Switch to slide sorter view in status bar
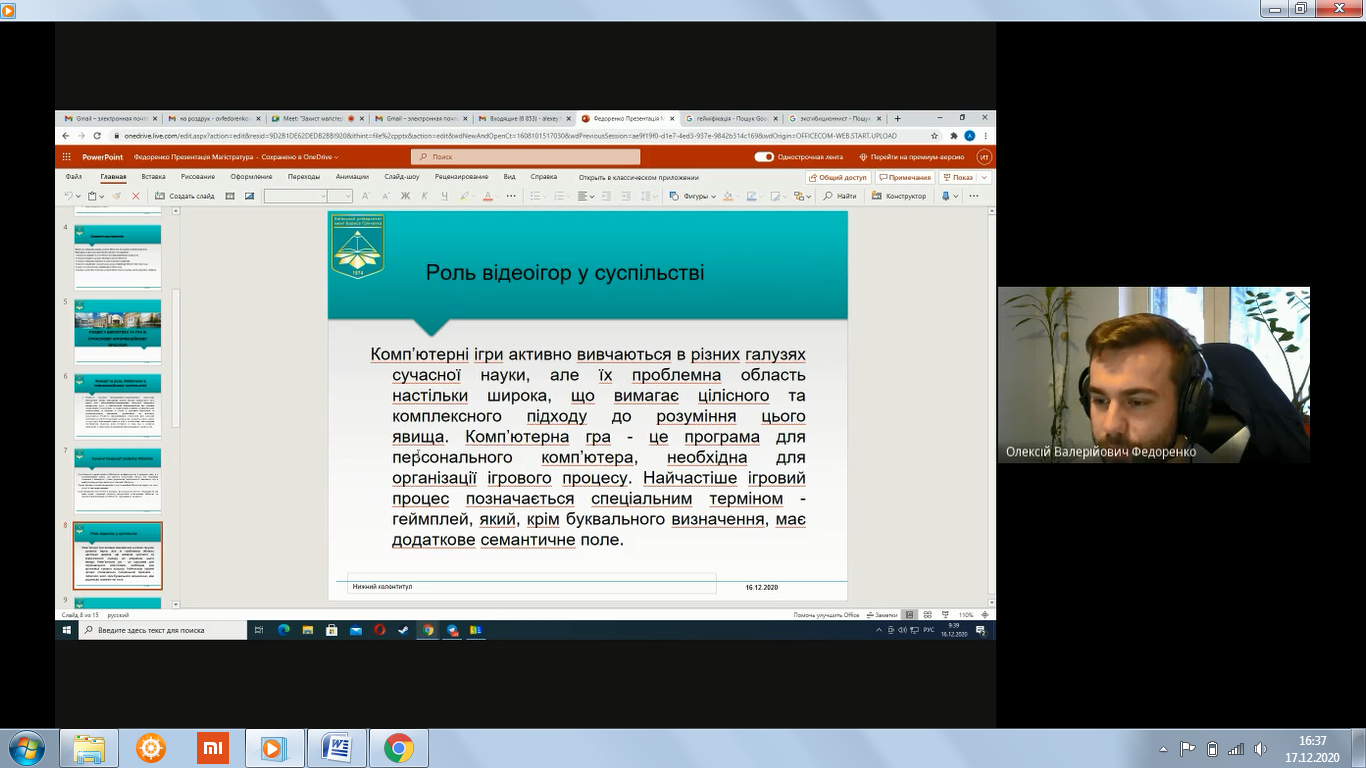1366x768 pixels. pyautogui.click(x=926, y=615)
